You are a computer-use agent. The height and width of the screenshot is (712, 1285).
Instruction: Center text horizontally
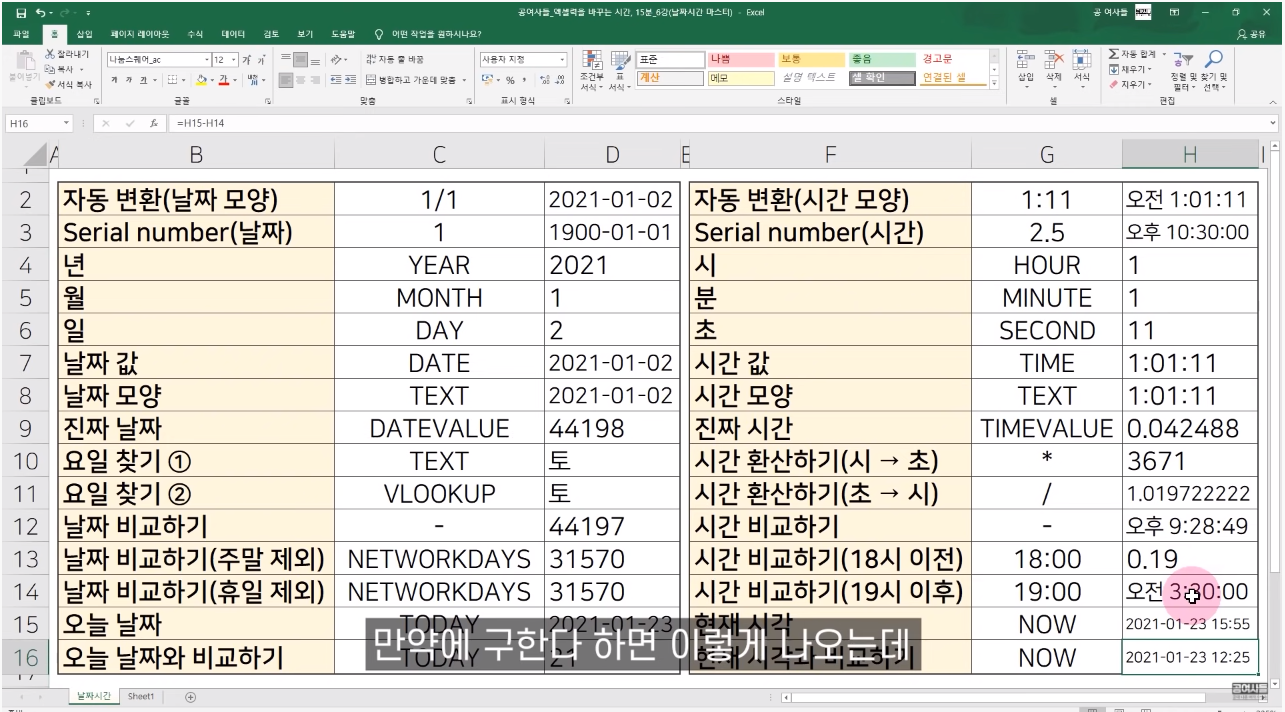[299, 80]
